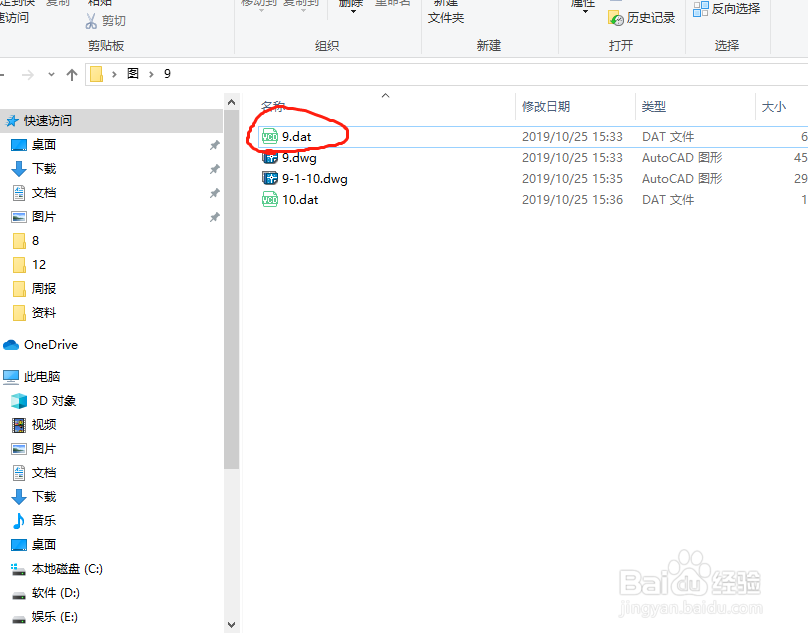808x636 pixels.
Task: Click pin icon next to pinned 图片
Action: coord(215,217)
